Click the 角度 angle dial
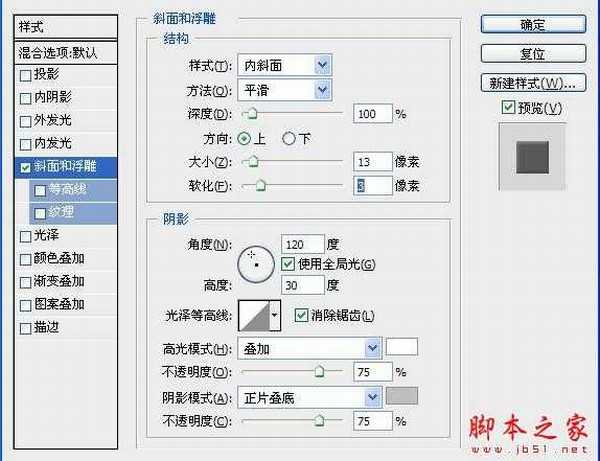Viewport: 600px width, 461px height. coord(254,262)
